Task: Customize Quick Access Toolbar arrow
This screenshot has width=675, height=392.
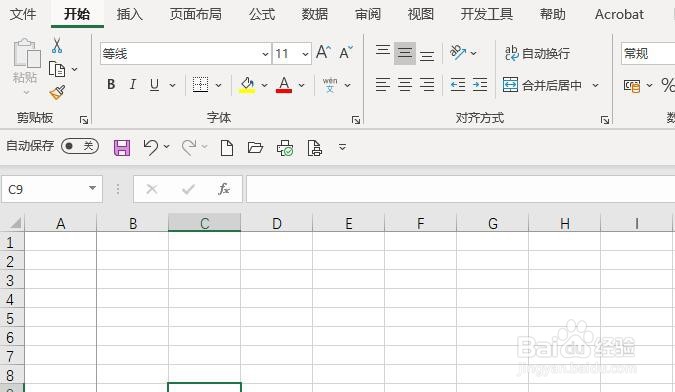Action: [342, 147]
